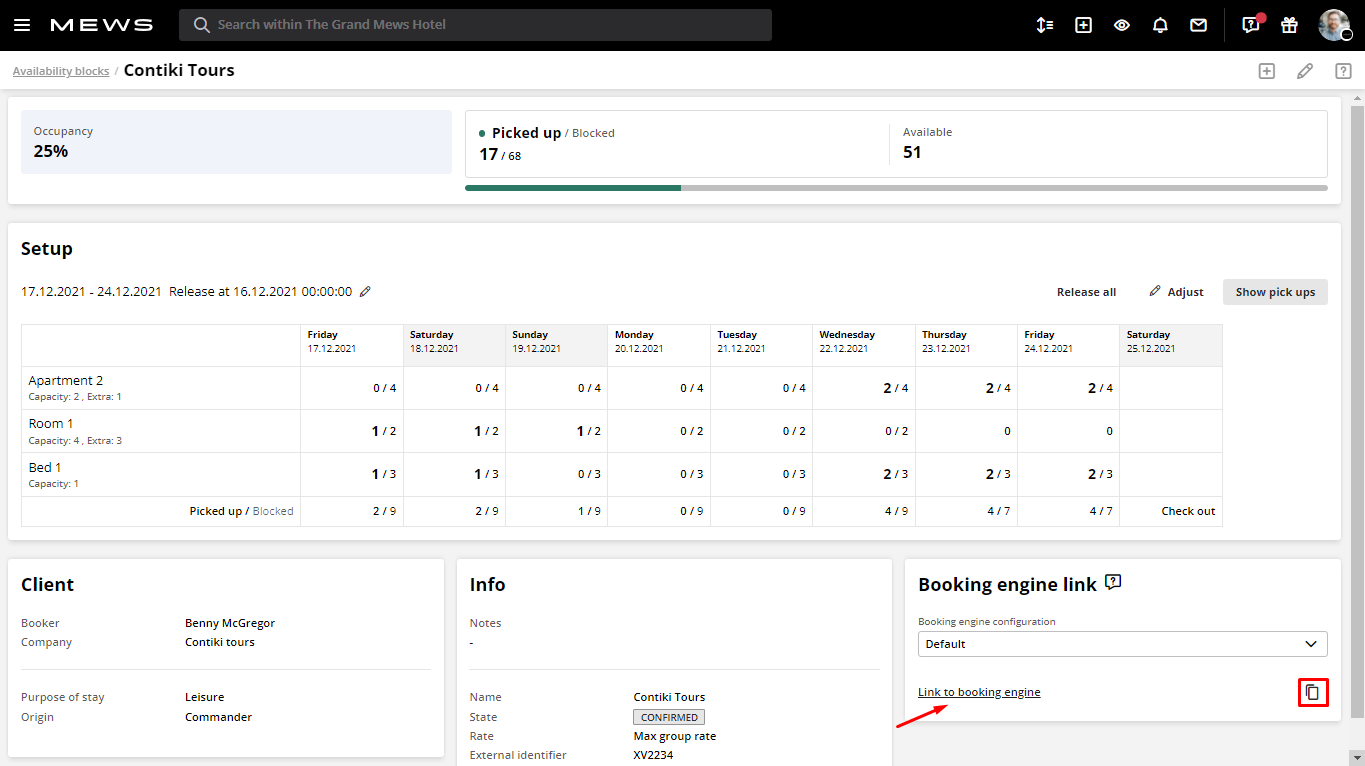The width and height of the screenshot is (1365, 766).
Task: Click the profile avatar in top right
Action: 1336,25
